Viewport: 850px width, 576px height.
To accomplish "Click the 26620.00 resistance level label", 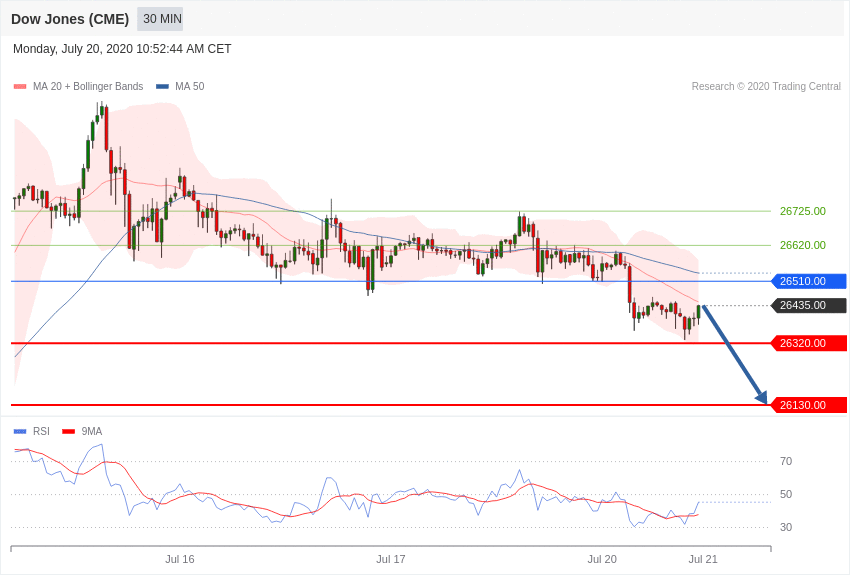I will click(802, 245).
